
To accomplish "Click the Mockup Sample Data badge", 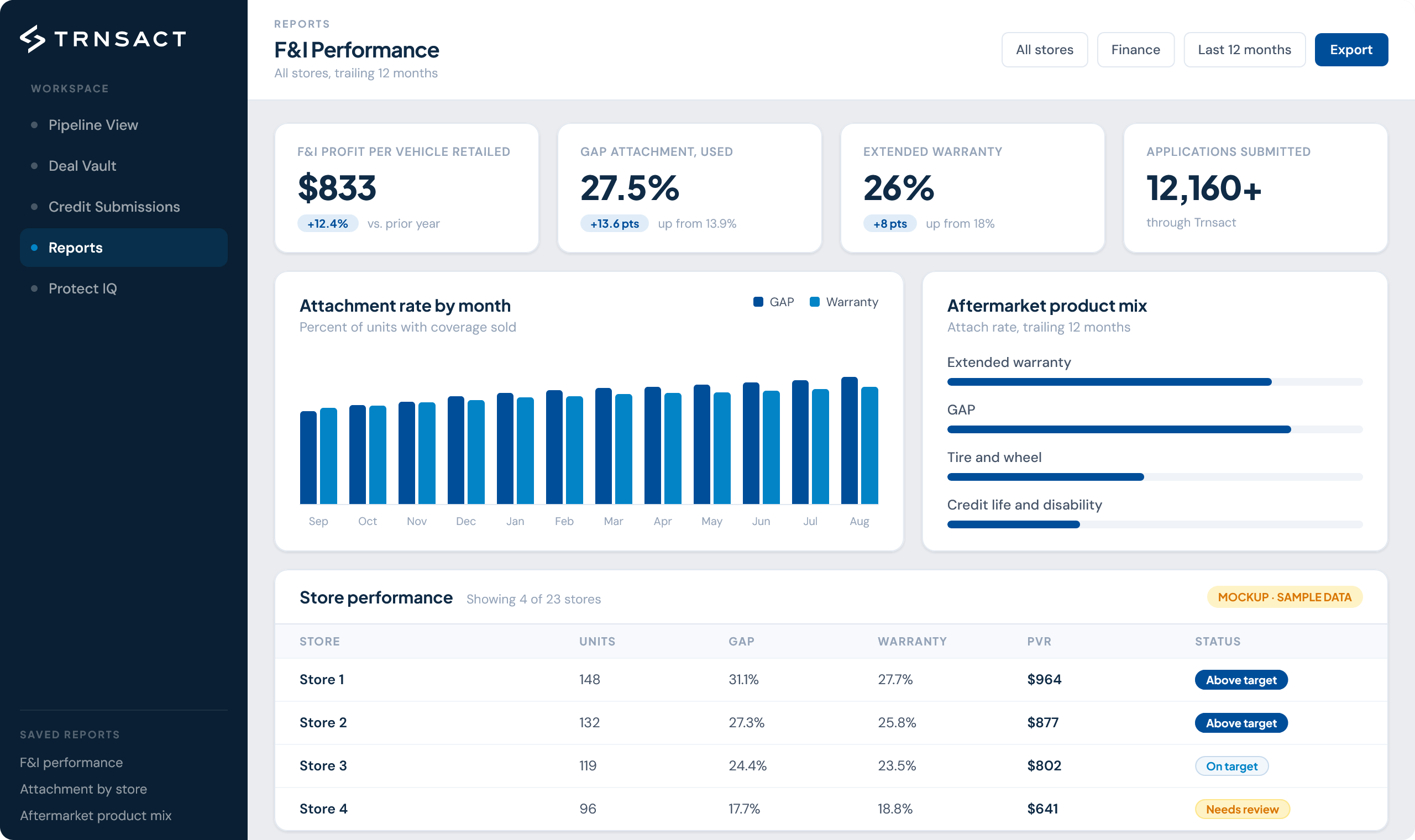I will [x=1285, y=597].
